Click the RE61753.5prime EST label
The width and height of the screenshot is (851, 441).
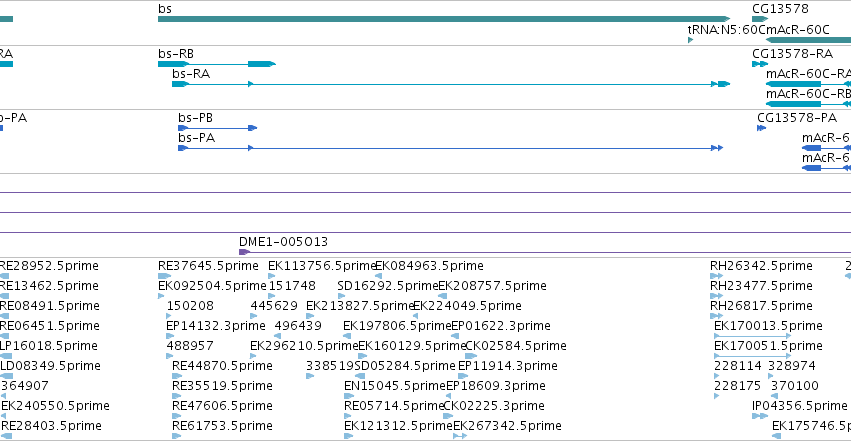[x=222, y=426]
